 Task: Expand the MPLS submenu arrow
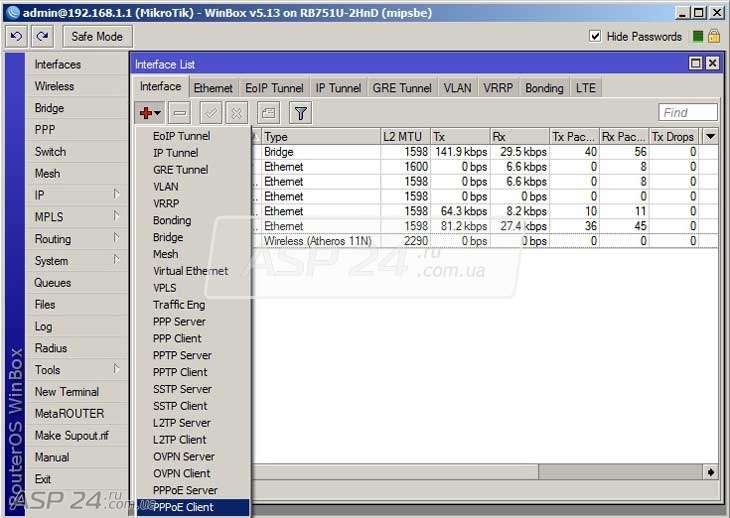pos(116,215)
